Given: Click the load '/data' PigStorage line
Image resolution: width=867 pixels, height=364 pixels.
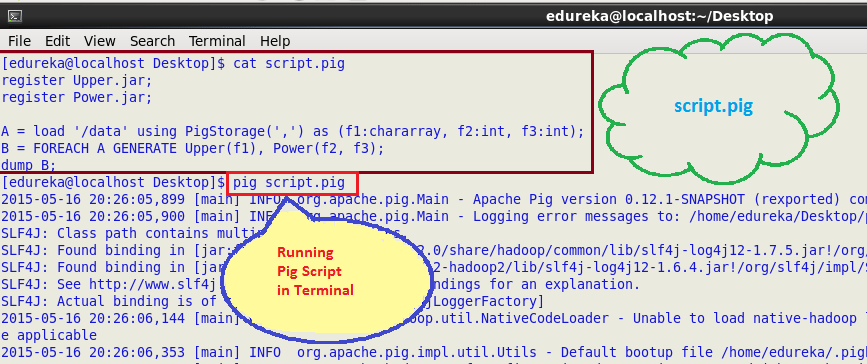Looking at the screenshot, I should (293, 132).
